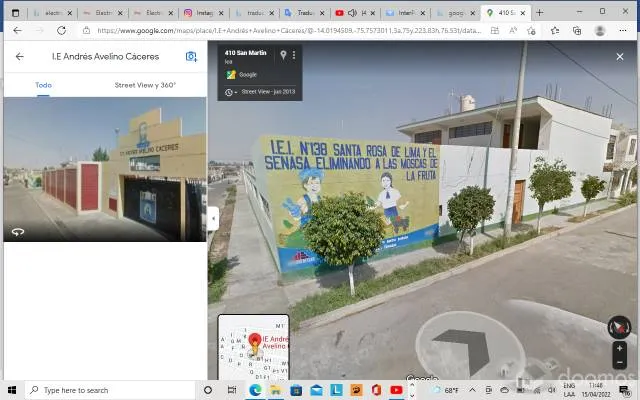Image resolution: width=640 pixels, height=400 pixels.
Task: Open File Explorer from the taskbar
Action: tap(276, 390)
